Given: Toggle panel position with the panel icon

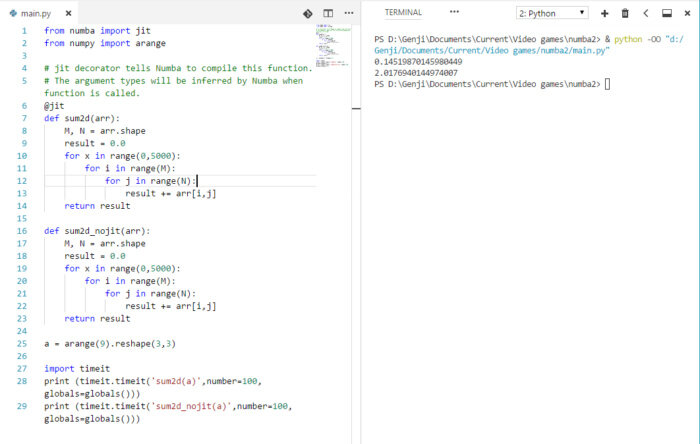Looking at the screenshot, I should point(667,13).
